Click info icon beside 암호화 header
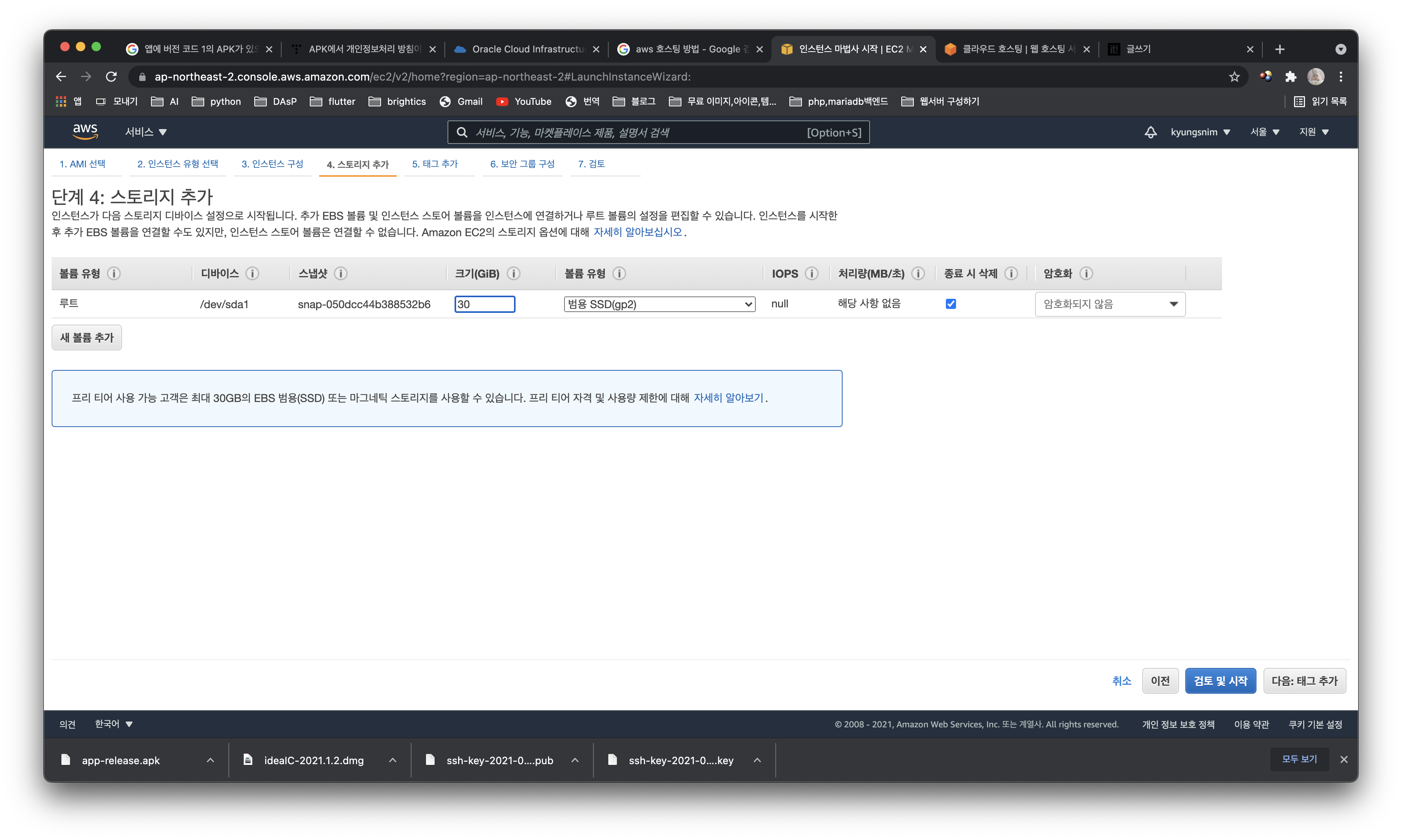 pyautogui.click(x=1086, y=273)
